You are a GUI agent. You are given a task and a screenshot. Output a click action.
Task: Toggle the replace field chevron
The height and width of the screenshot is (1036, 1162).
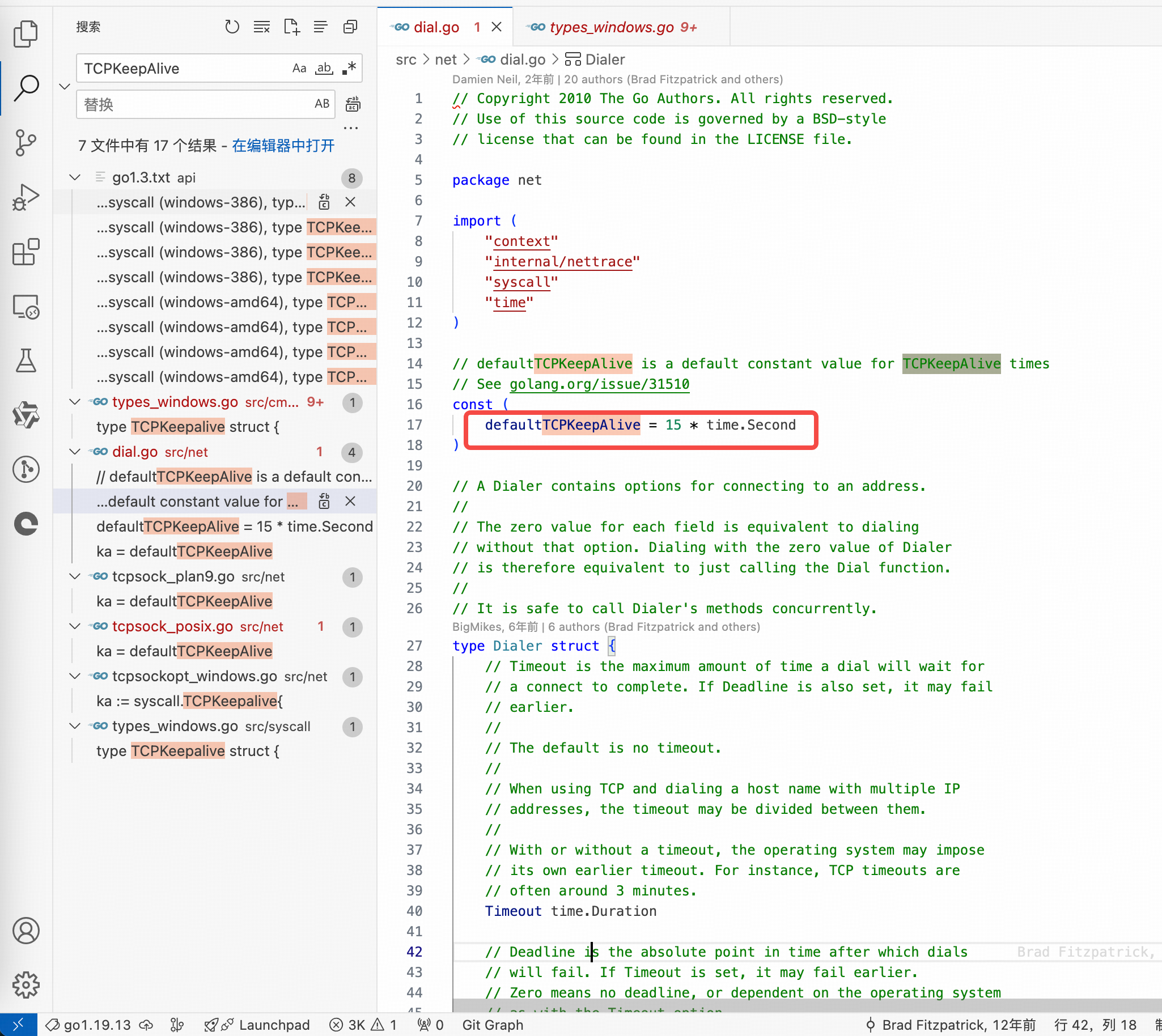pyautogui.click(x=64, y=87)
